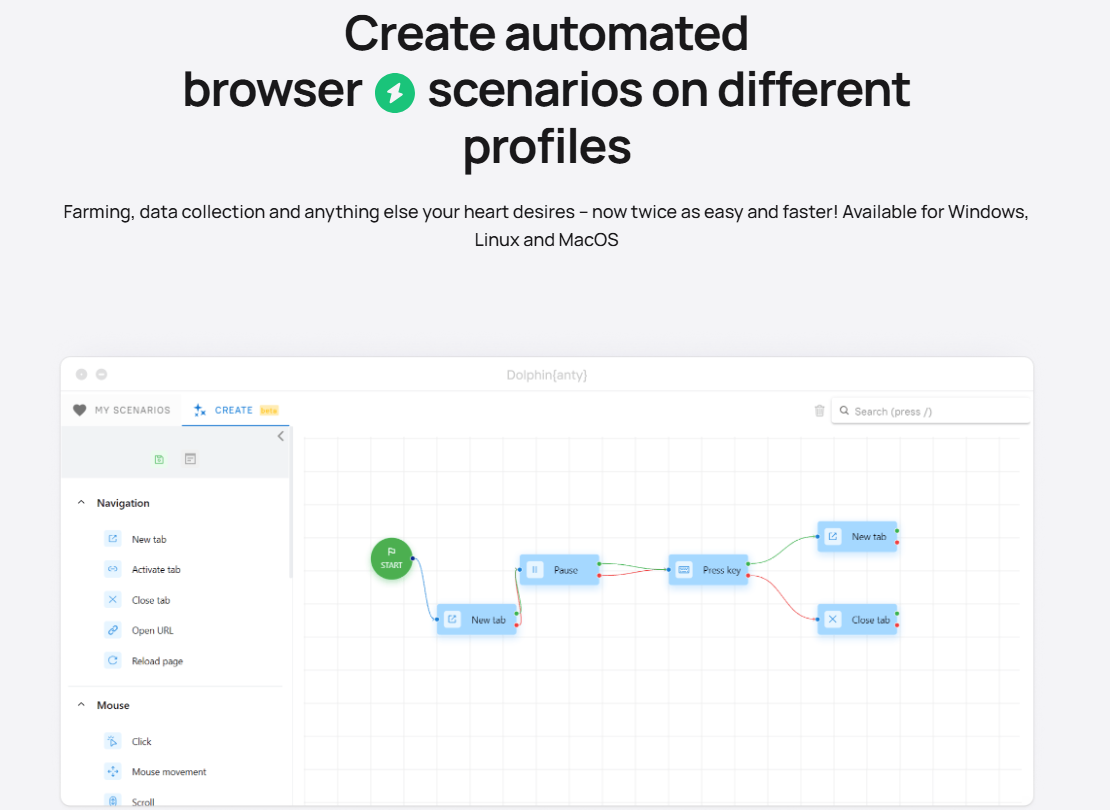Click the gray template icon beside save
The image size is (1110, 810).
coord(190,460)
